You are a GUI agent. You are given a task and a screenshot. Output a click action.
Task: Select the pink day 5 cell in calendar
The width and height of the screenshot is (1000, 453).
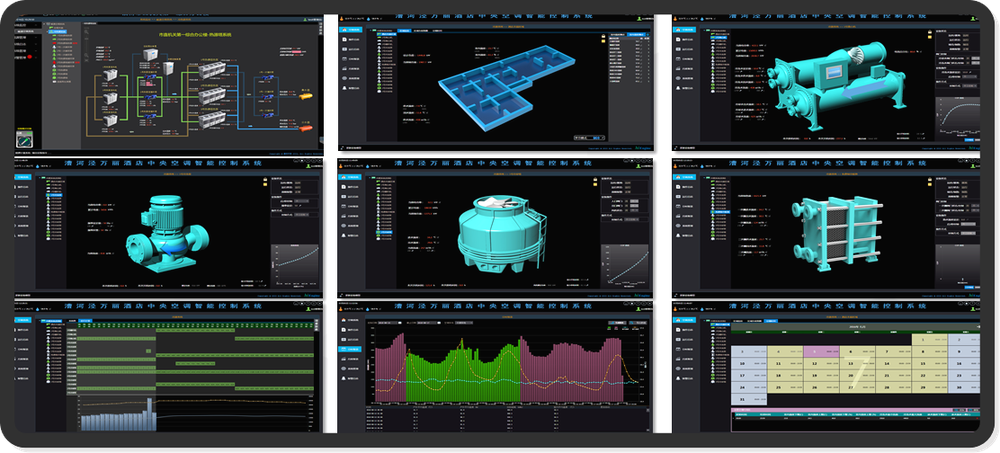(821, 352)
